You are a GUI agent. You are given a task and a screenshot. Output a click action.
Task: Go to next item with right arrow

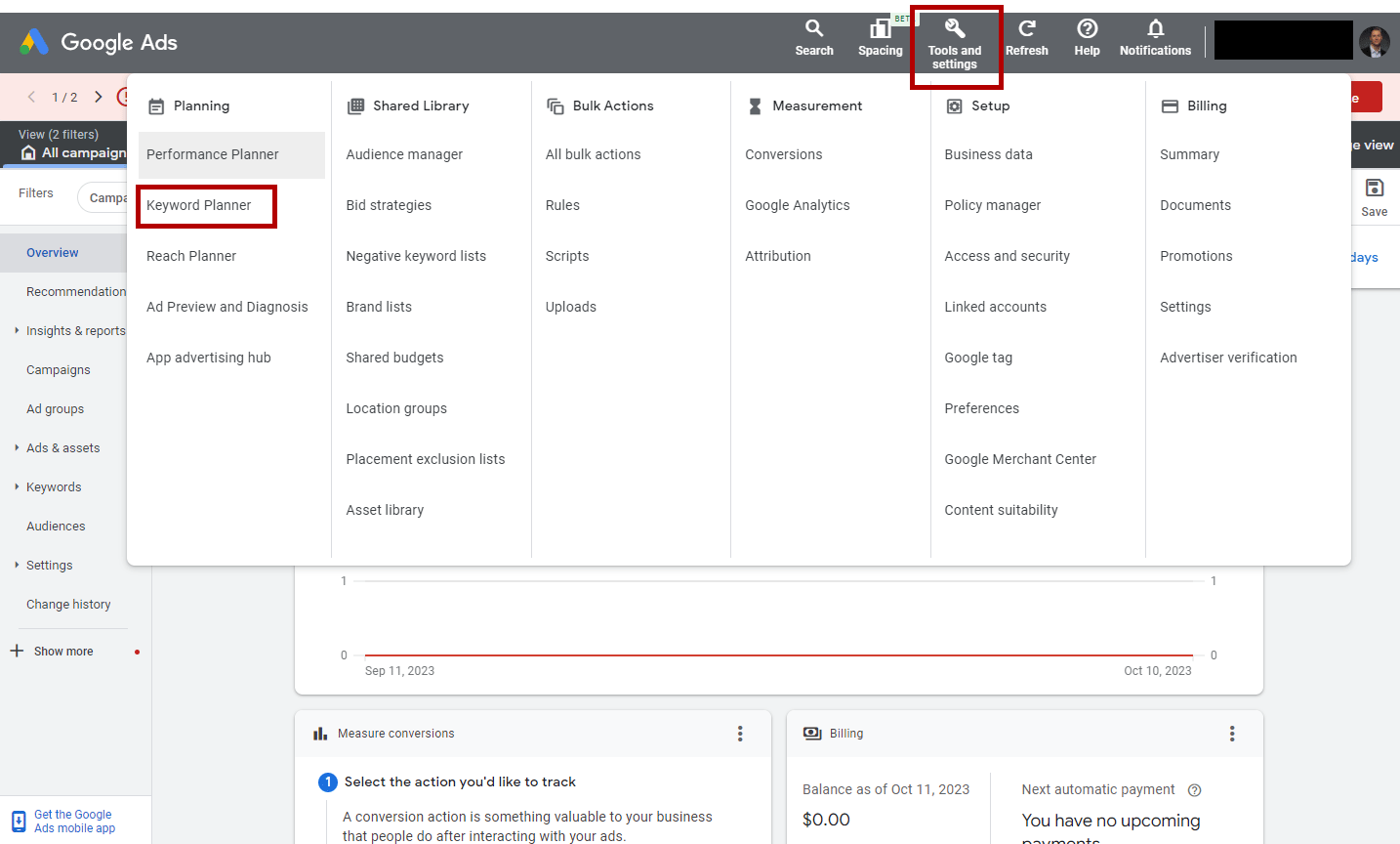pyautogui.click(x=98, y=97)
